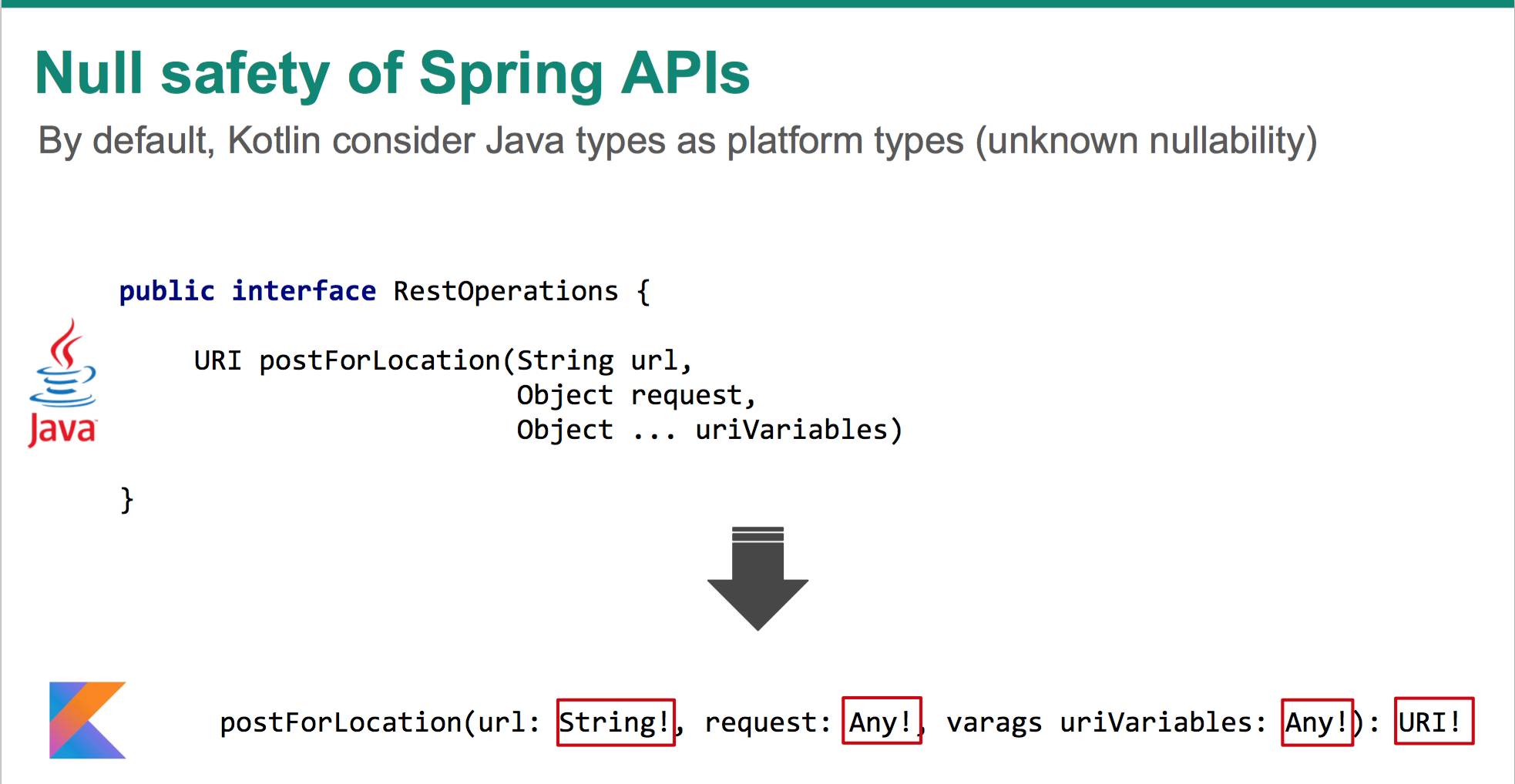Click the downward gray arrow graphic
This screenshot has height=784, width=1515.
757,578
